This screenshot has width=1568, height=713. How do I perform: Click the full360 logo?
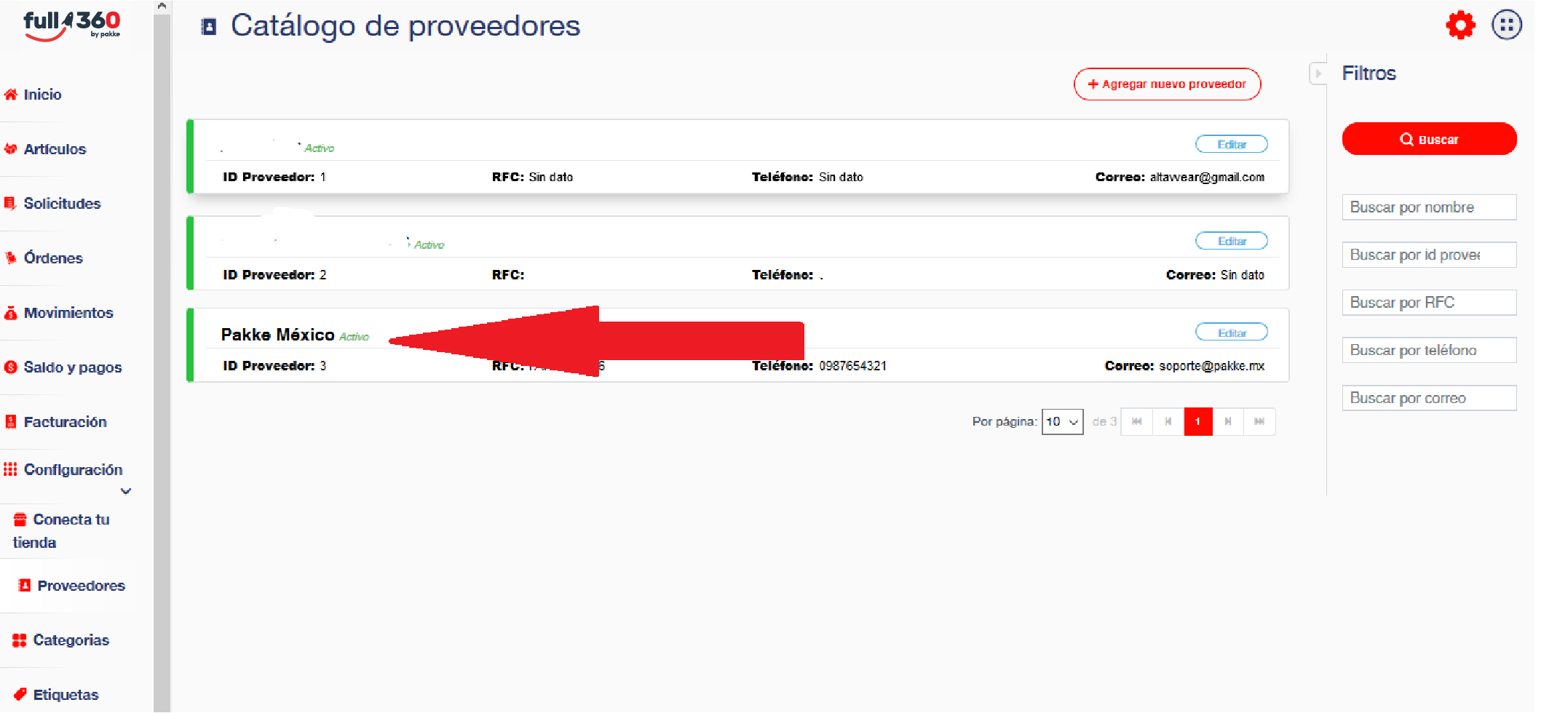(71, 25)
